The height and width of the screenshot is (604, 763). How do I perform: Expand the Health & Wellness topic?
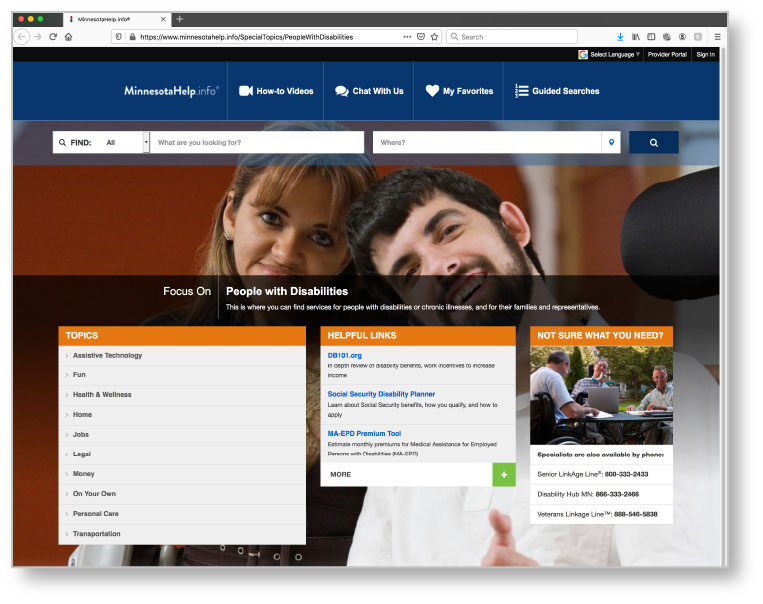point(102,395)
